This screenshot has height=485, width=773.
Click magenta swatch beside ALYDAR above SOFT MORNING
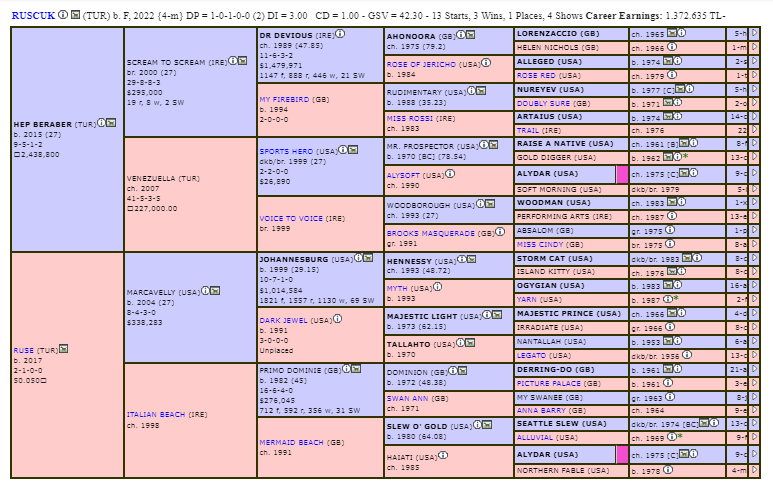(622, 174)
